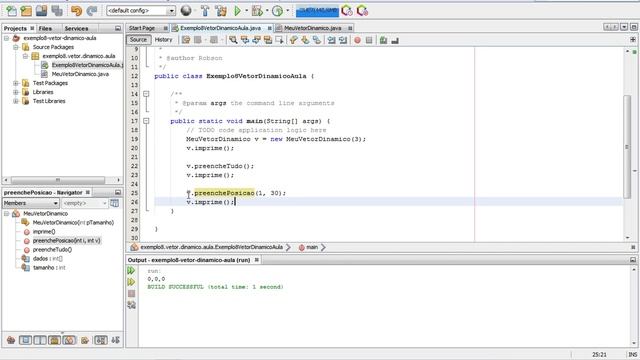
Task: Click the Comment code icon
Action: [383, 40]
